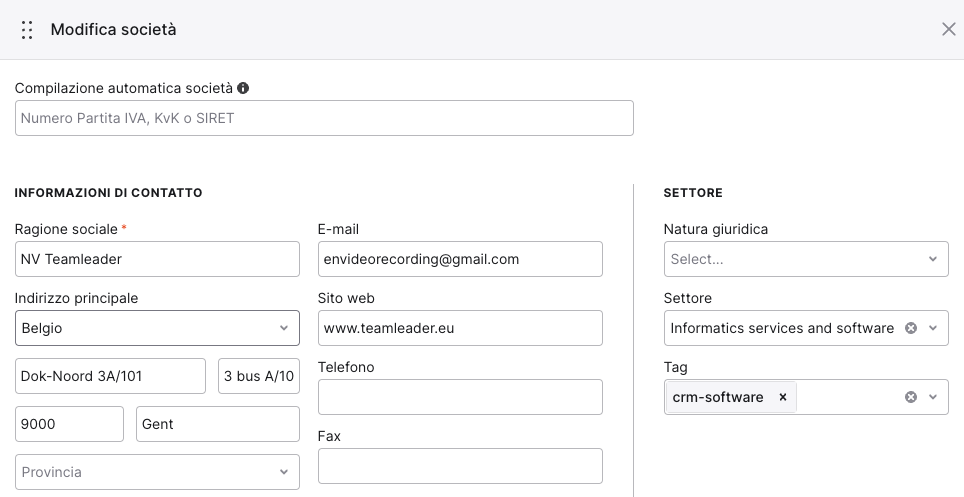Click the Ragione sociale field with NV Teamleader

[x=157, y=259]
